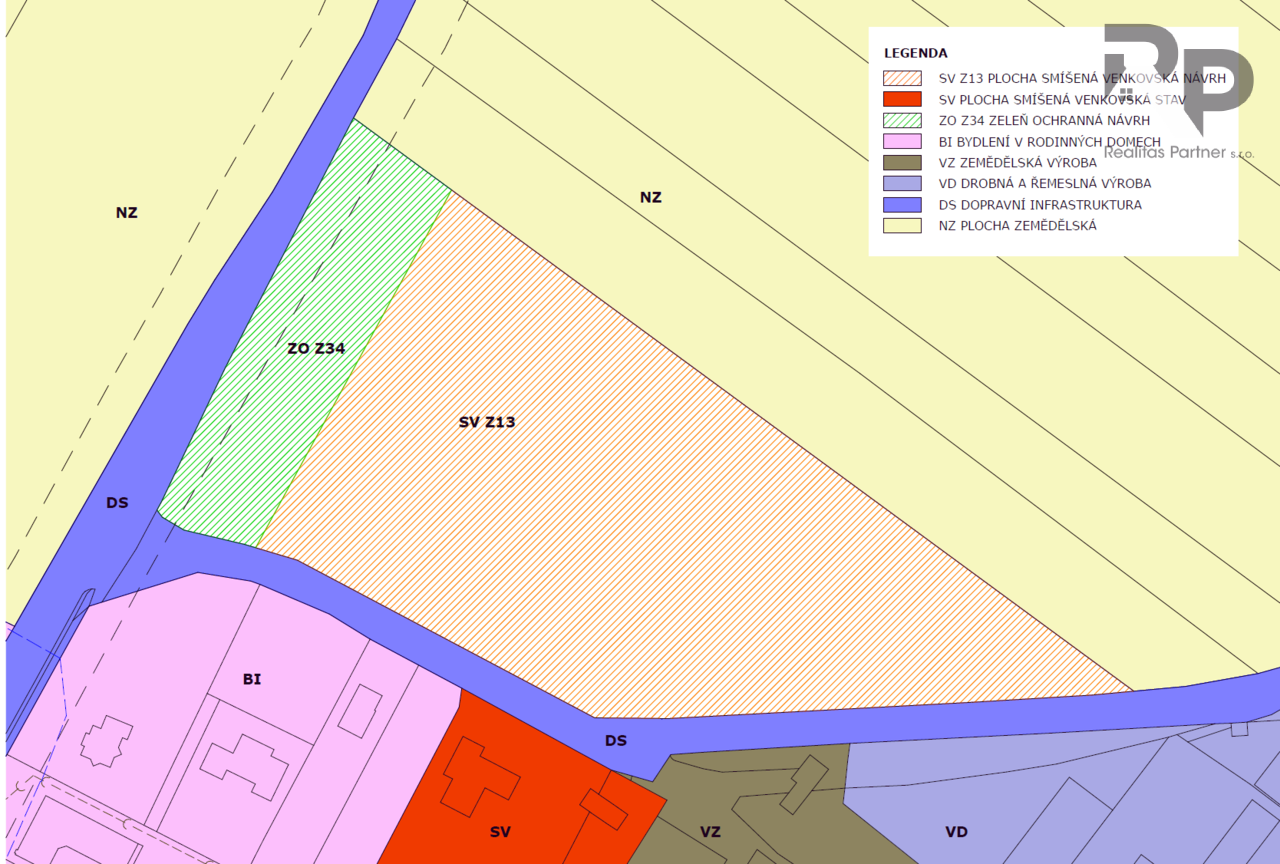This screenshot has width=1280, height=864.
Task: Click the VZ label in the olive zone
Action: click(710, 832)
